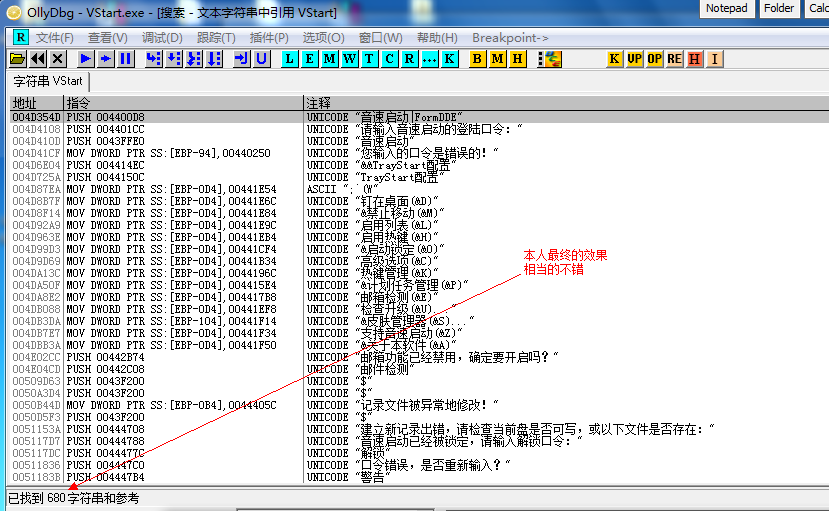Select row with PUSH 004401CC
This screenshot has width=829, height=511.
pos(419,129)
